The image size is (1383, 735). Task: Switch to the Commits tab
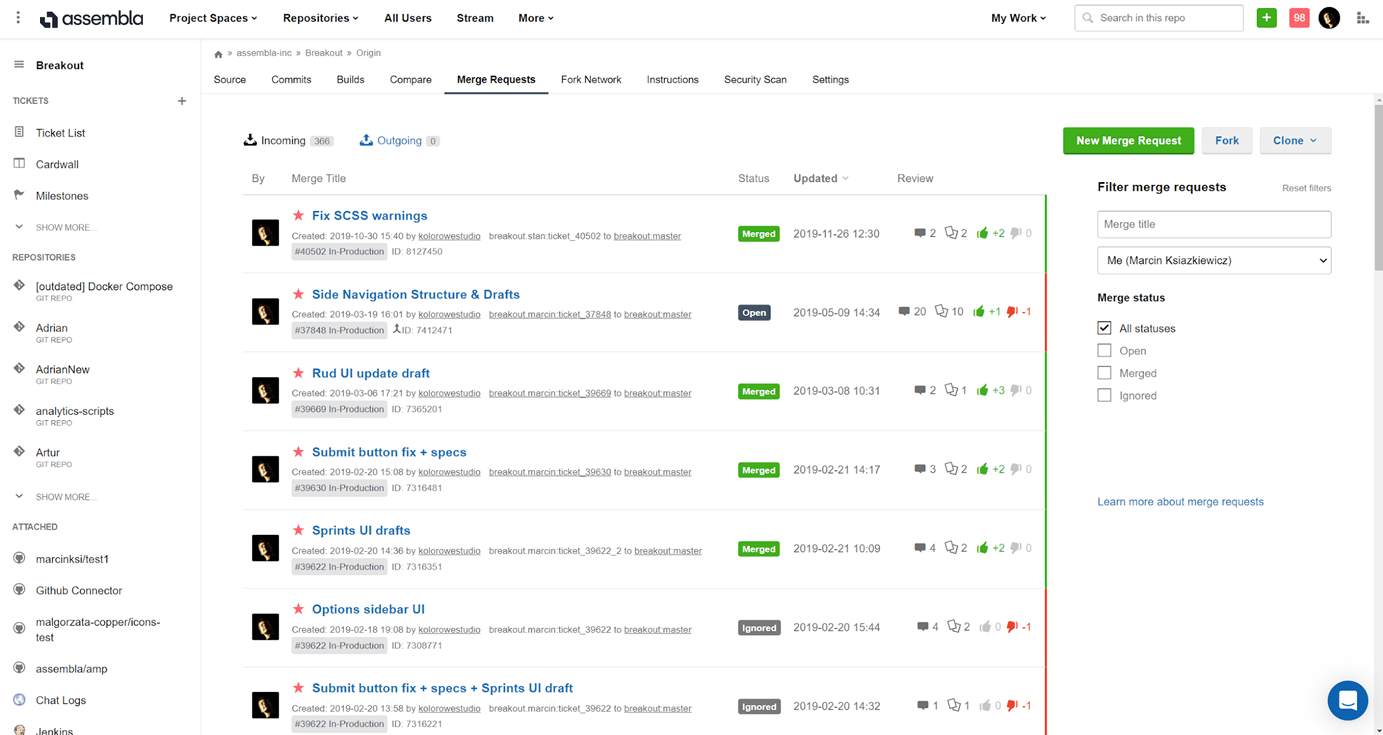click(x=290, y=79)
